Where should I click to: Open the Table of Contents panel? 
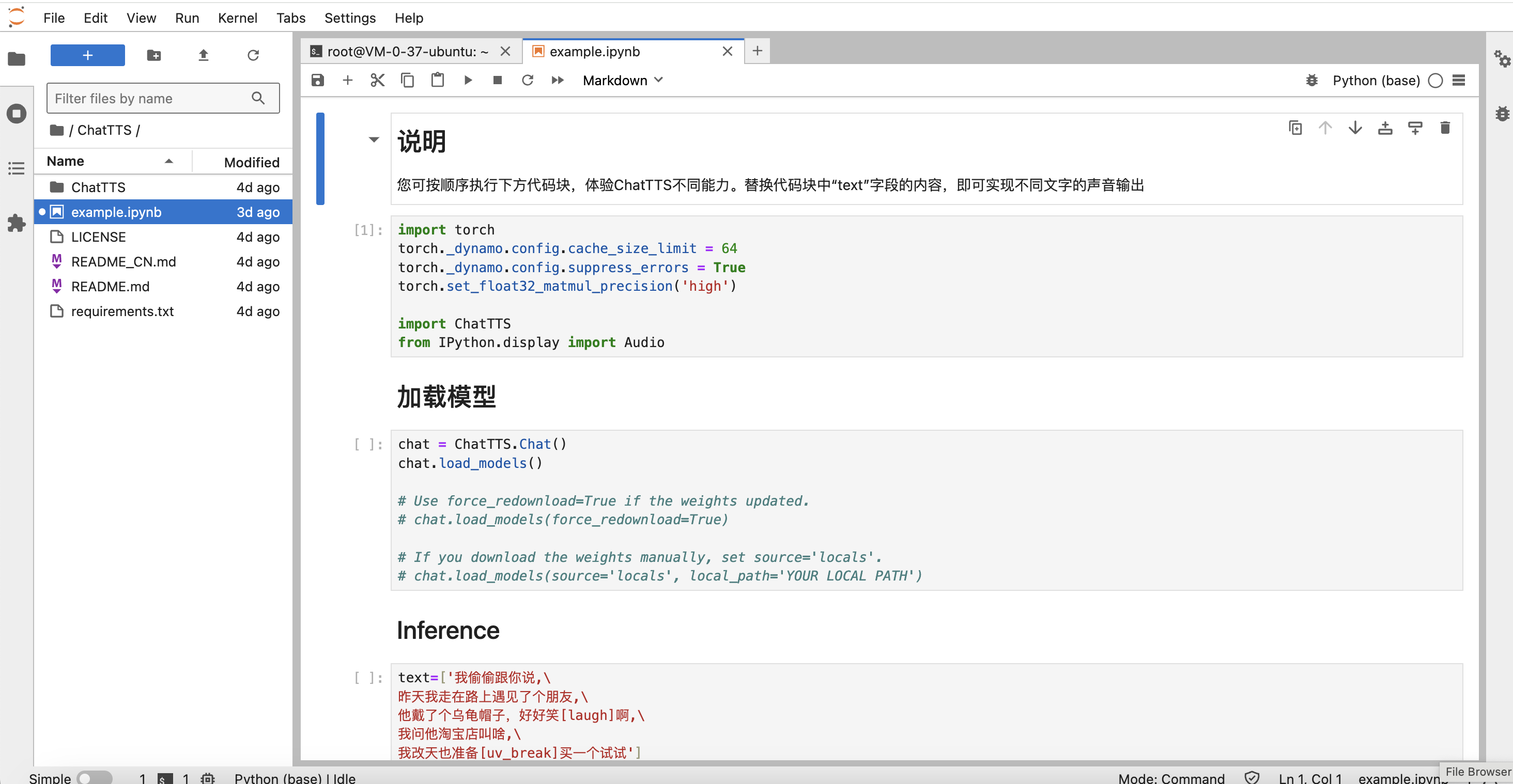[x=17, y=168]
